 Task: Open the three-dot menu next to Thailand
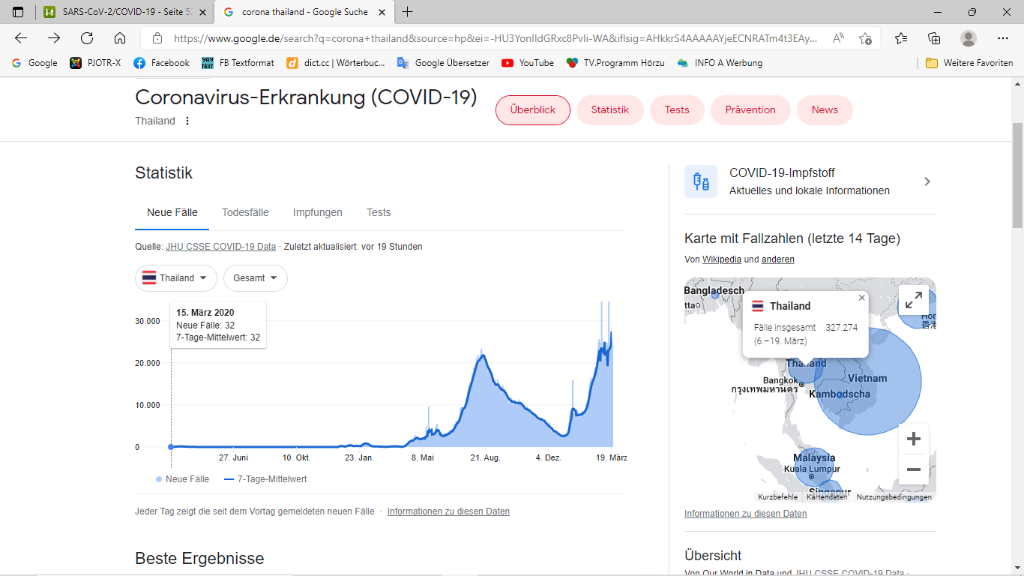coord(187,121)
